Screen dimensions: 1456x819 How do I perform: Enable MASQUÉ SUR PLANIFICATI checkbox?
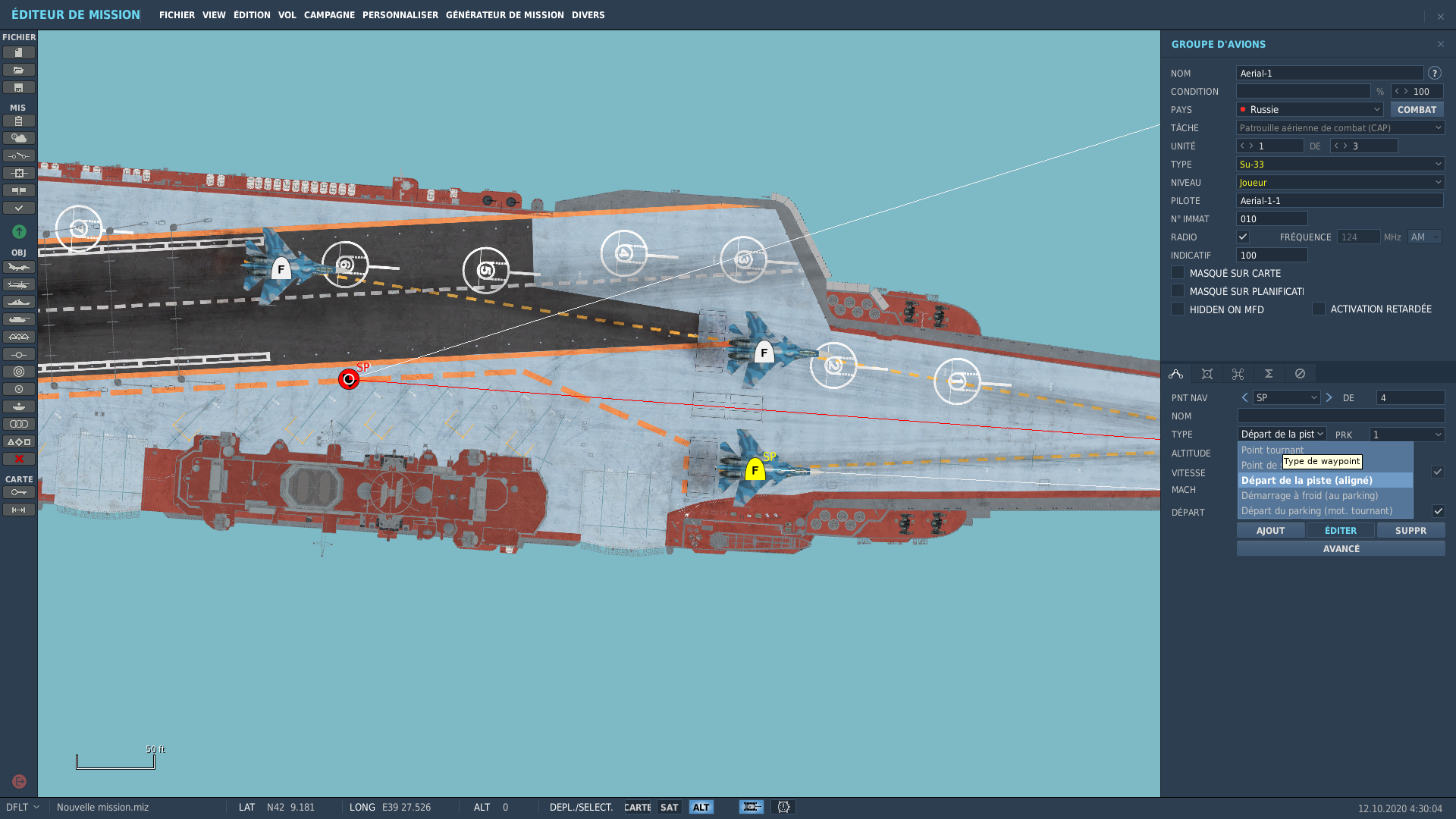tap(1178, 290)
